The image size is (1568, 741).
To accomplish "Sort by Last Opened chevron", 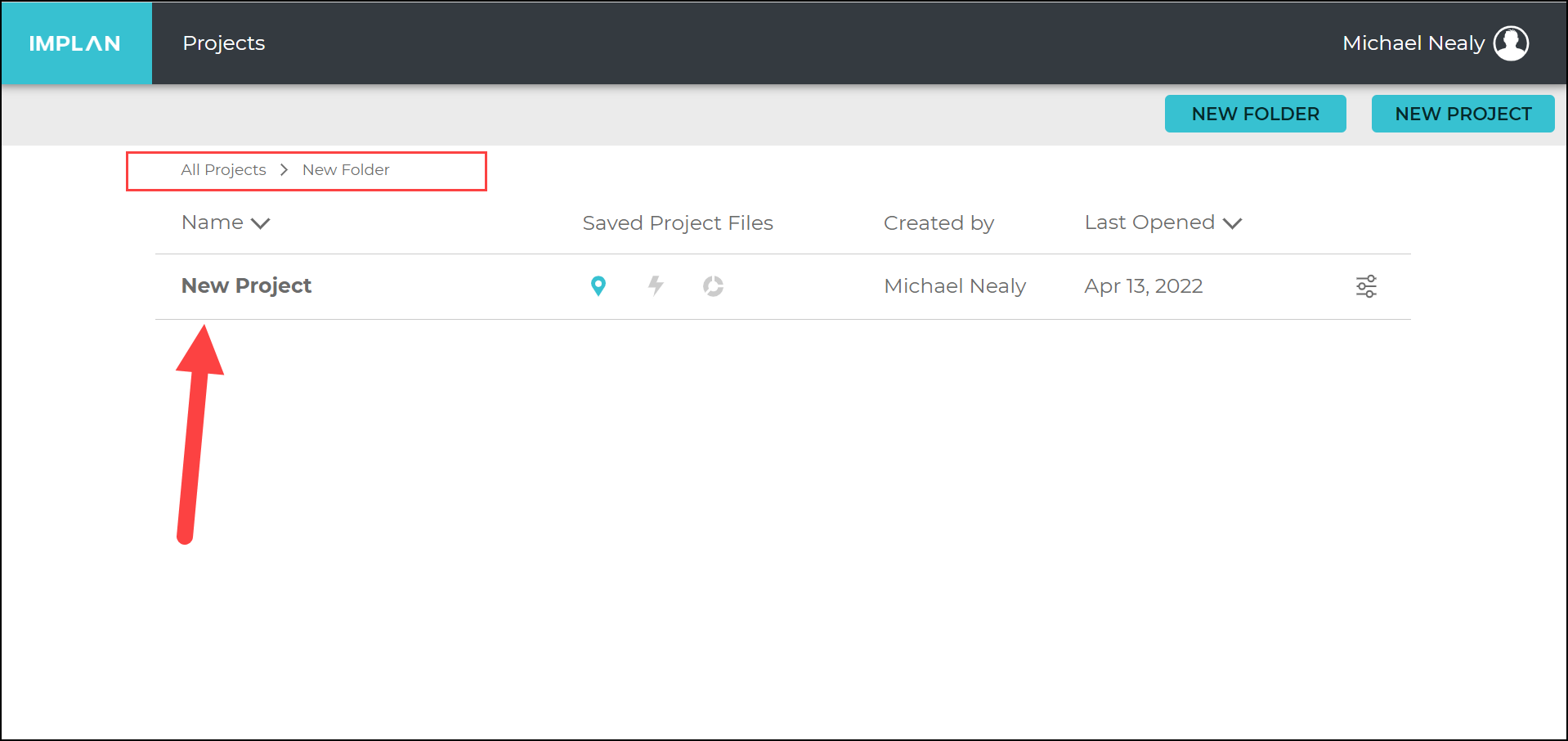I will (1232, 223).
